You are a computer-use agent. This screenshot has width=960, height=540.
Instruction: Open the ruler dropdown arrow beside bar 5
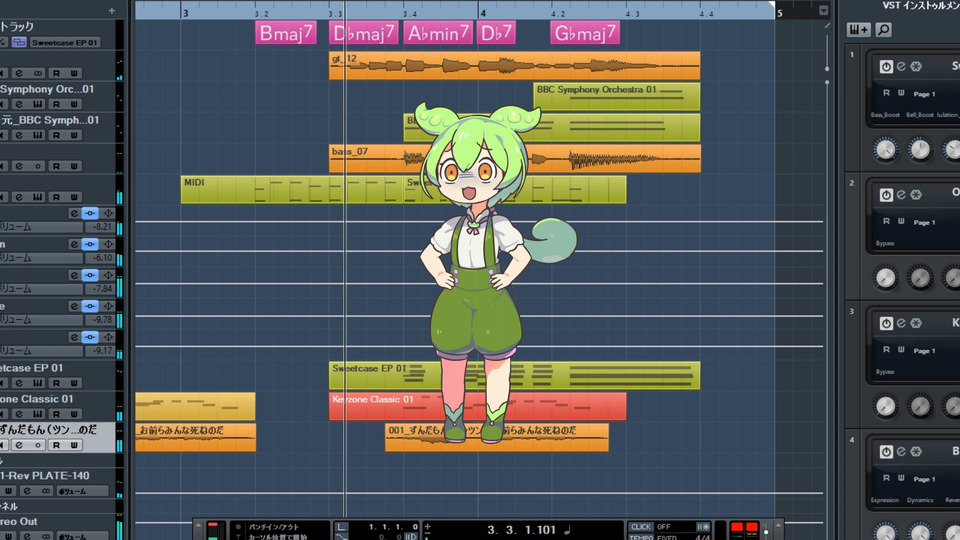pos(823,10)
